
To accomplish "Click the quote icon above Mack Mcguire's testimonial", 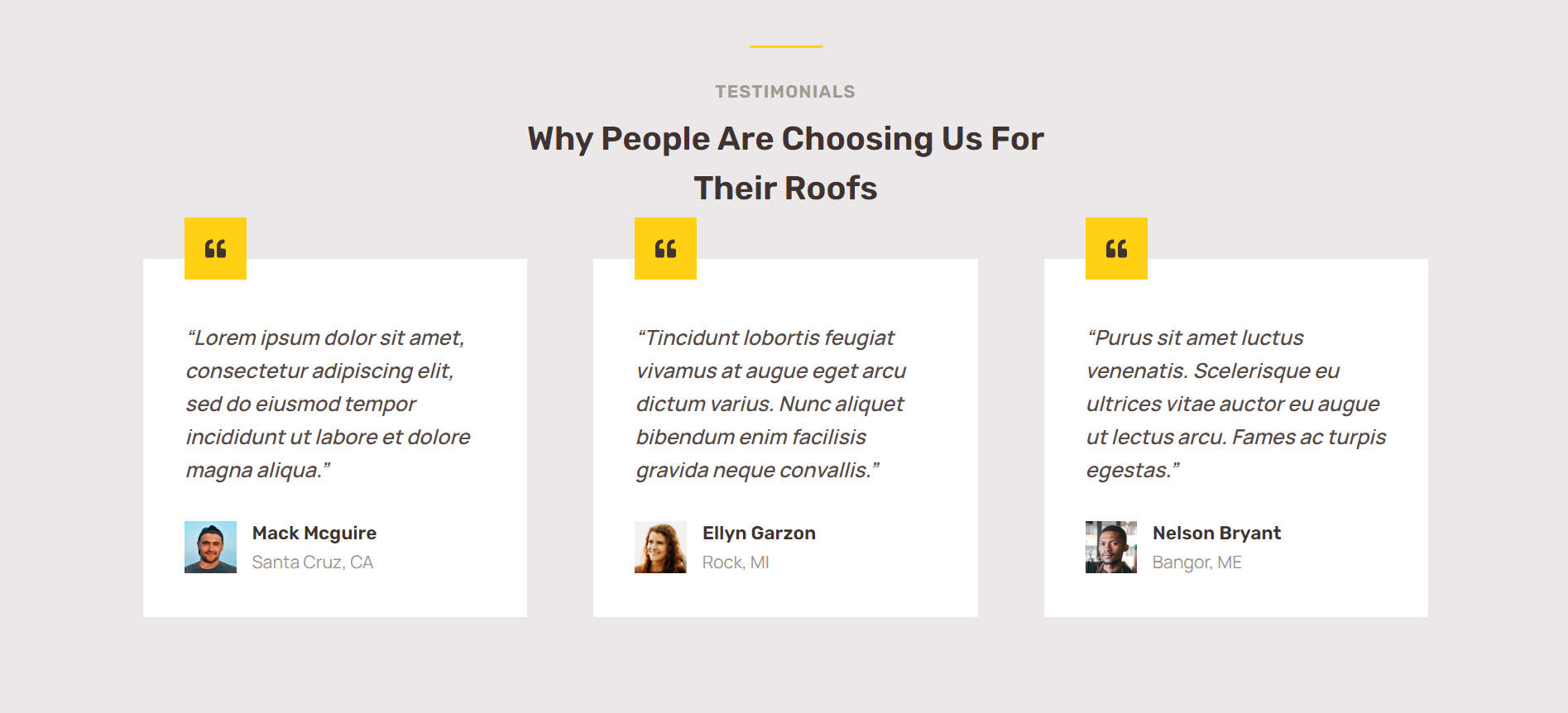I will pyautogui.click(x=215, y=248).
